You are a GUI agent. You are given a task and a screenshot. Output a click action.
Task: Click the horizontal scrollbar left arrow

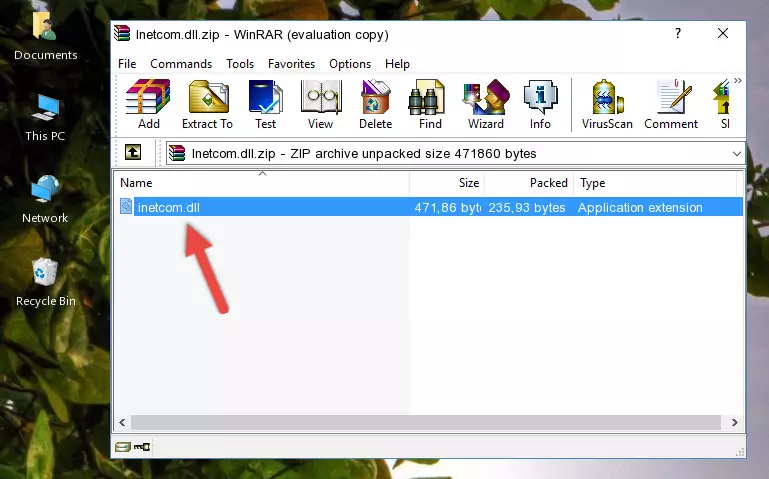[123, 422]
